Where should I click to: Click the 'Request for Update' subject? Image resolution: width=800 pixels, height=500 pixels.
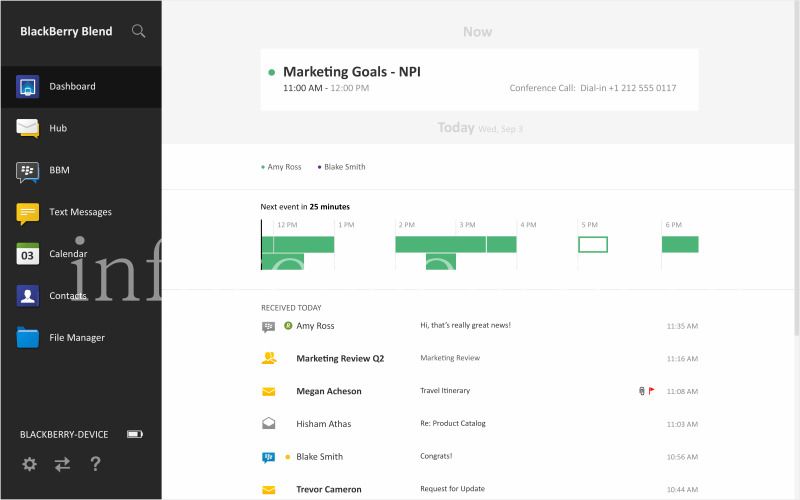(x=453, y=488)
